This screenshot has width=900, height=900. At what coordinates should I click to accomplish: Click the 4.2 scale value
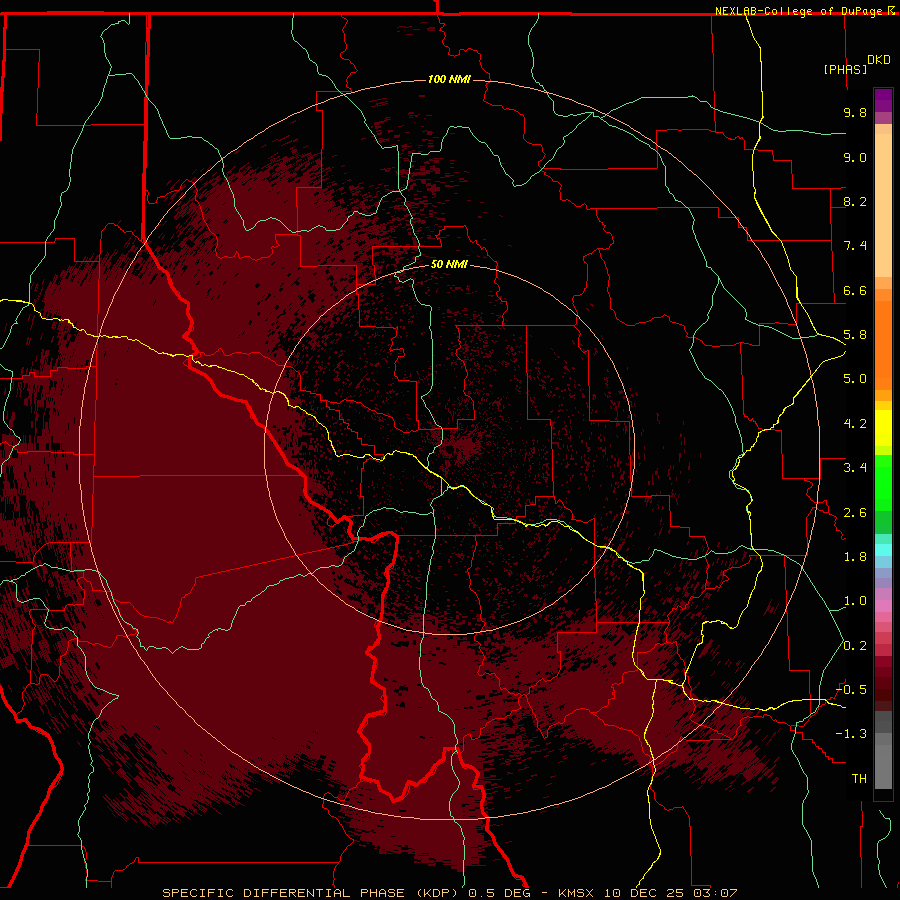[x=855, y=424]
